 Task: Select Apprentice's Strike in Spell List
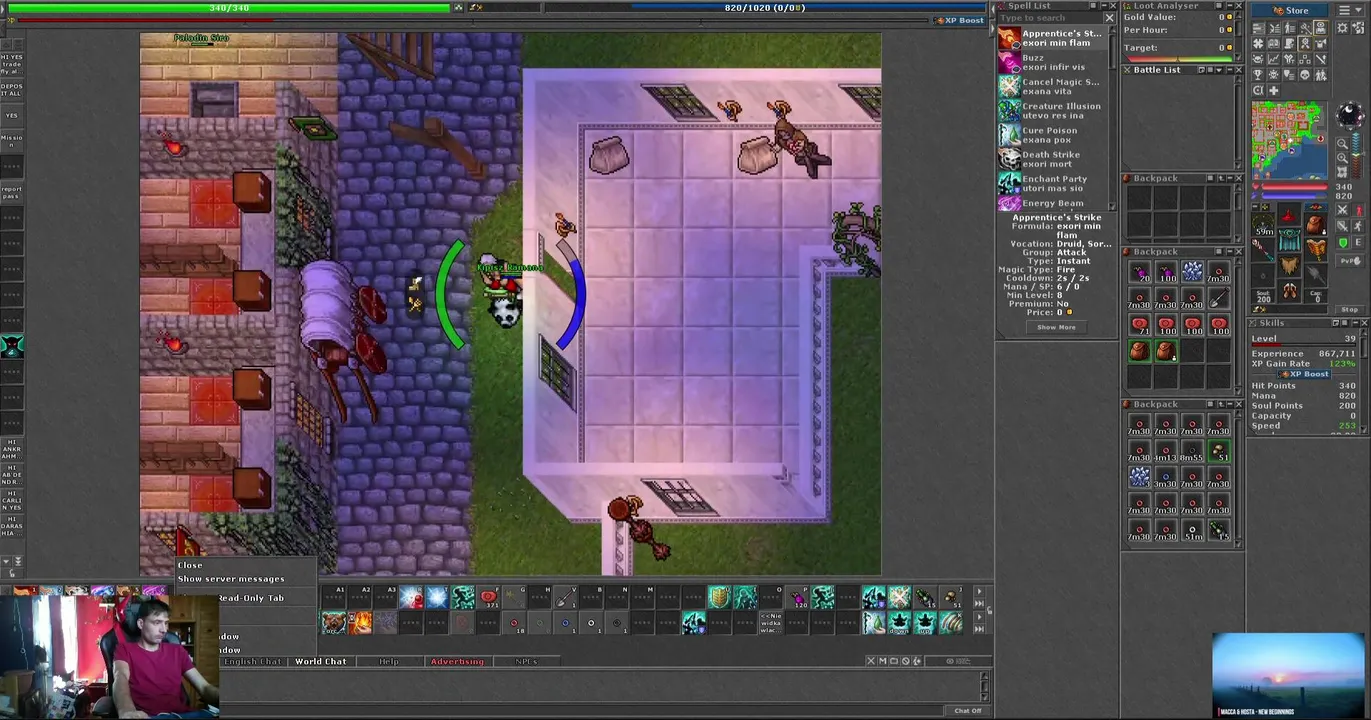click(1054, 38)
